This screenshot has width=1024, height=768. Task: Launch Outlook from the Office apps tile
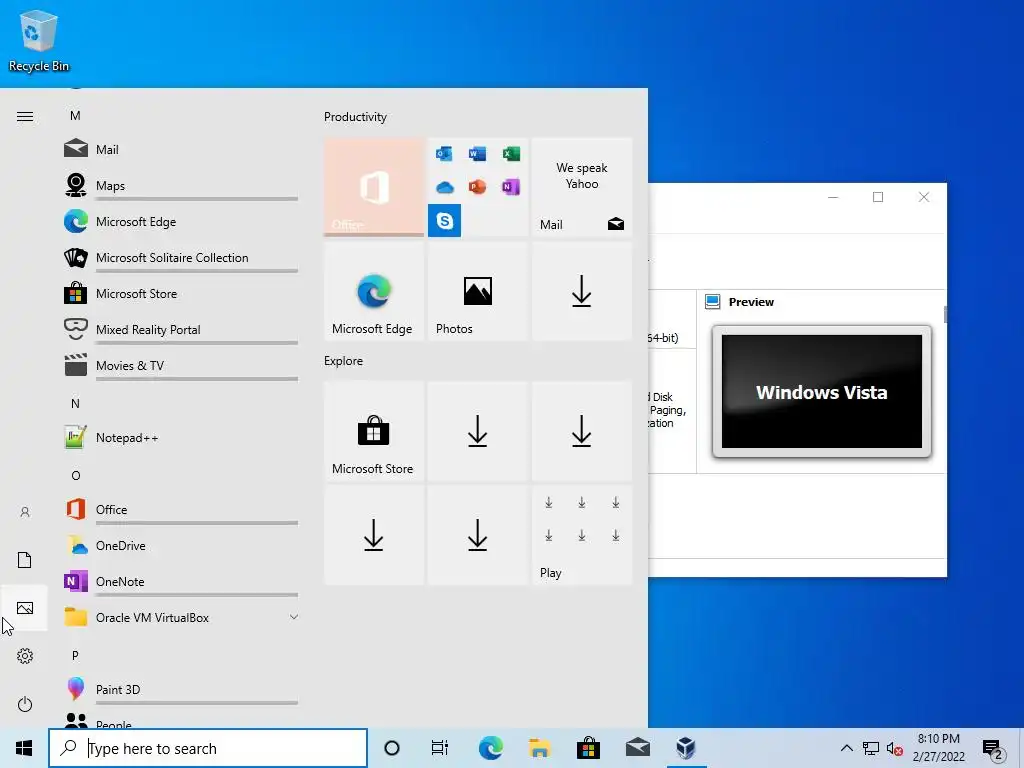click(444, 153)
